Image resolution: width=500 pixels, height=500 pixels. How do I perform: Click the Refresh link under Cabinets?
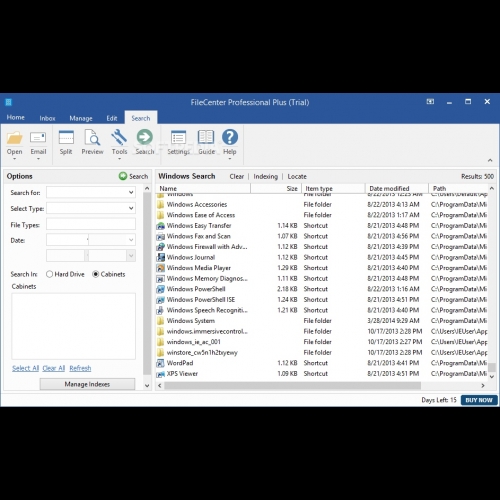click(80, 368)
